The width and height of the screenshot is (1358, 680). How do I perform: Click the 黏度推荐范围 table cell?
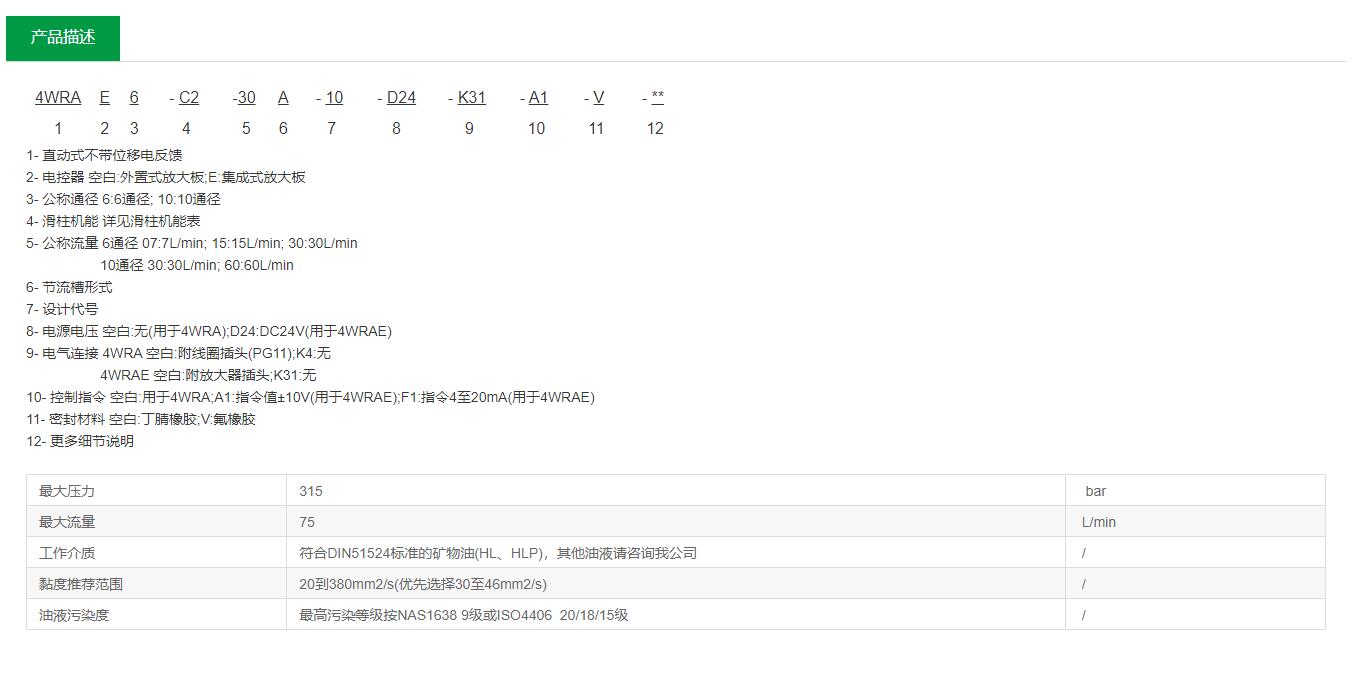[156, 584]
